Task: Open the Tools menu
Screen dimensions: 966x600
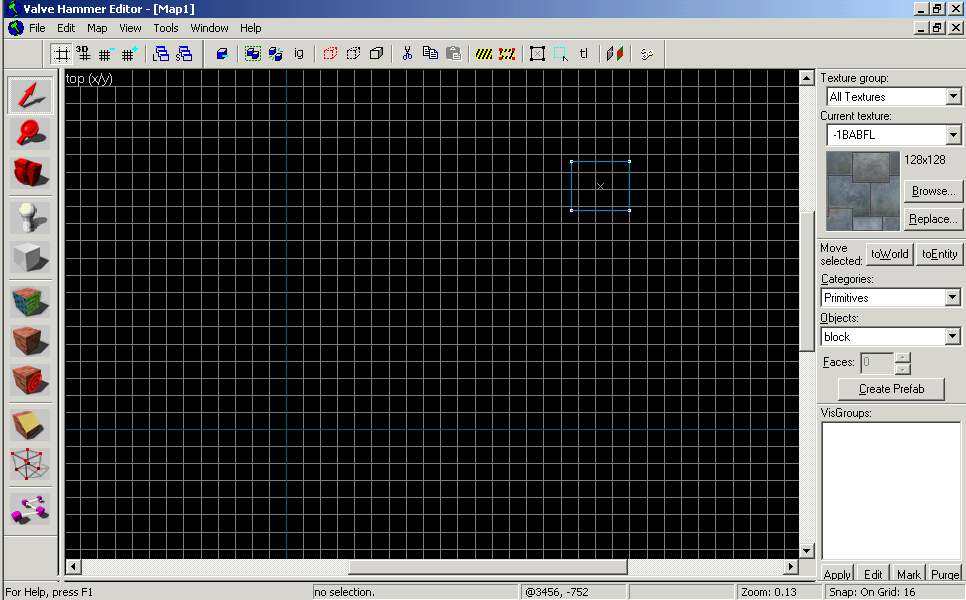Action: (x=166, y=28)
